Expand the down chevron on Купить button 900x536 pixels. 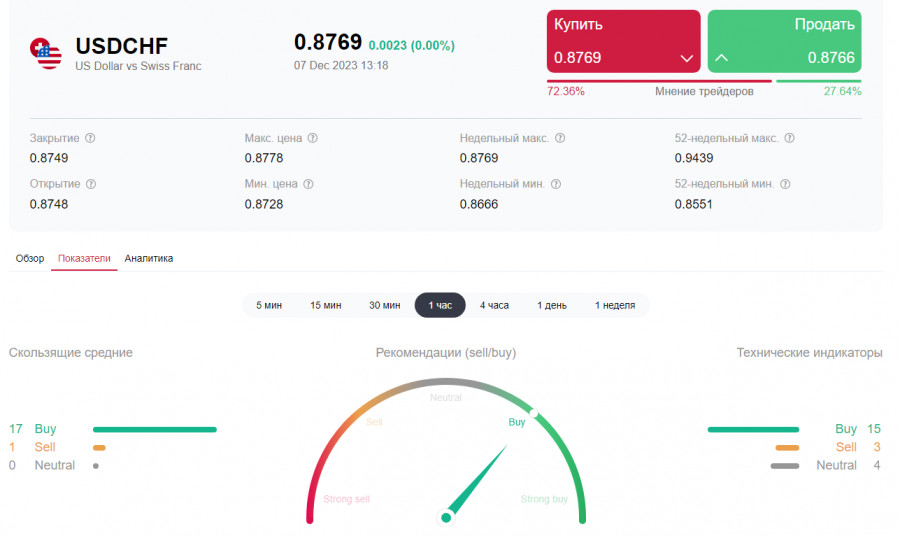coord(686,58)
